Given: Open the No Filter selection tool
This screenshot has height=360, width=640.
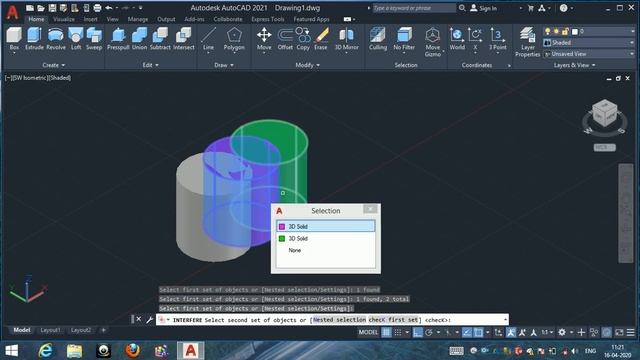Looking at the screenshot, I should (404, 38).
